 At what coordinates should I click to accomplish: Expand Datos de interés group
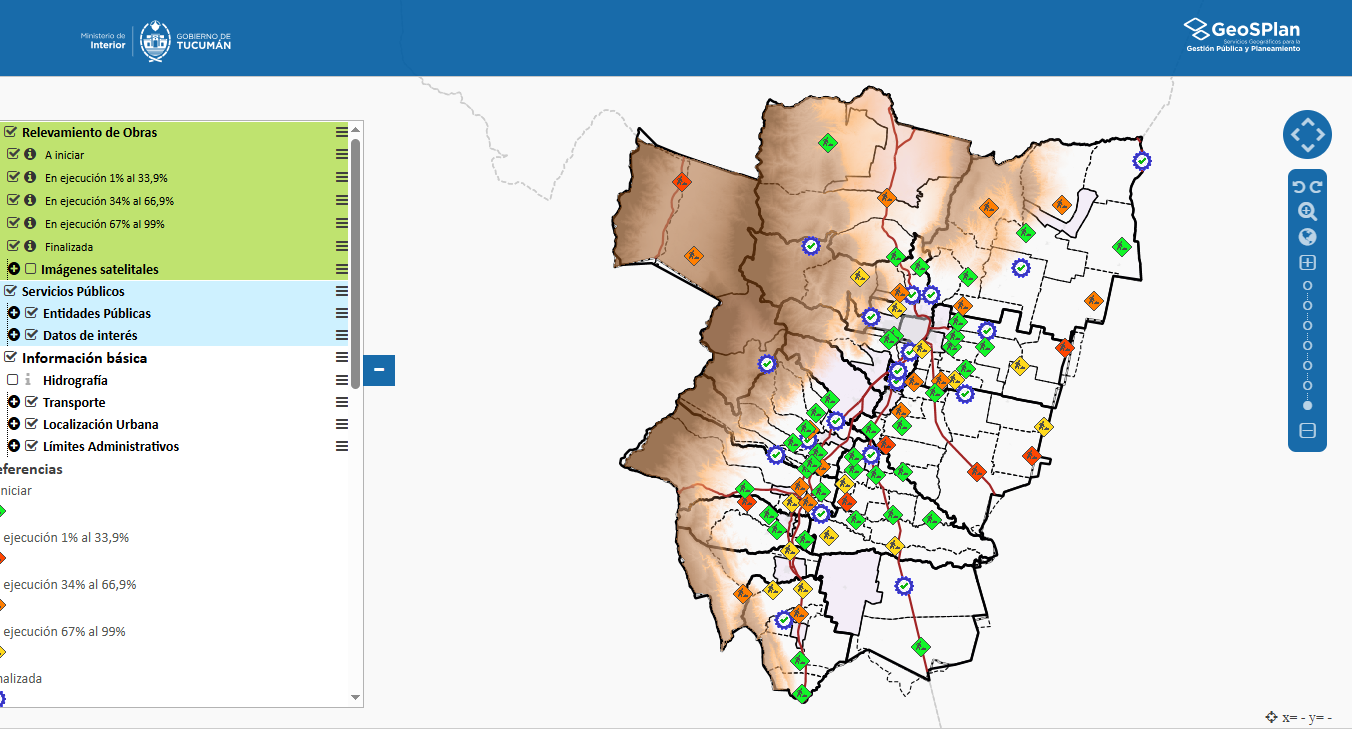point(14,335)
